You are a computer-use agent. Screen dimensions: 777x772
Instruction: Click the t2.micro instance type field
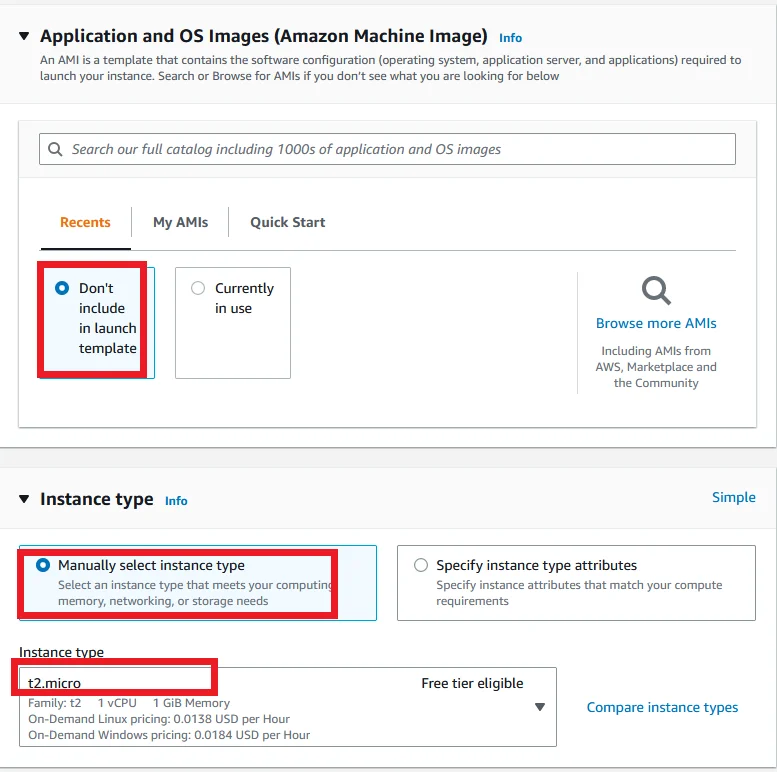(x=287, y=707)
